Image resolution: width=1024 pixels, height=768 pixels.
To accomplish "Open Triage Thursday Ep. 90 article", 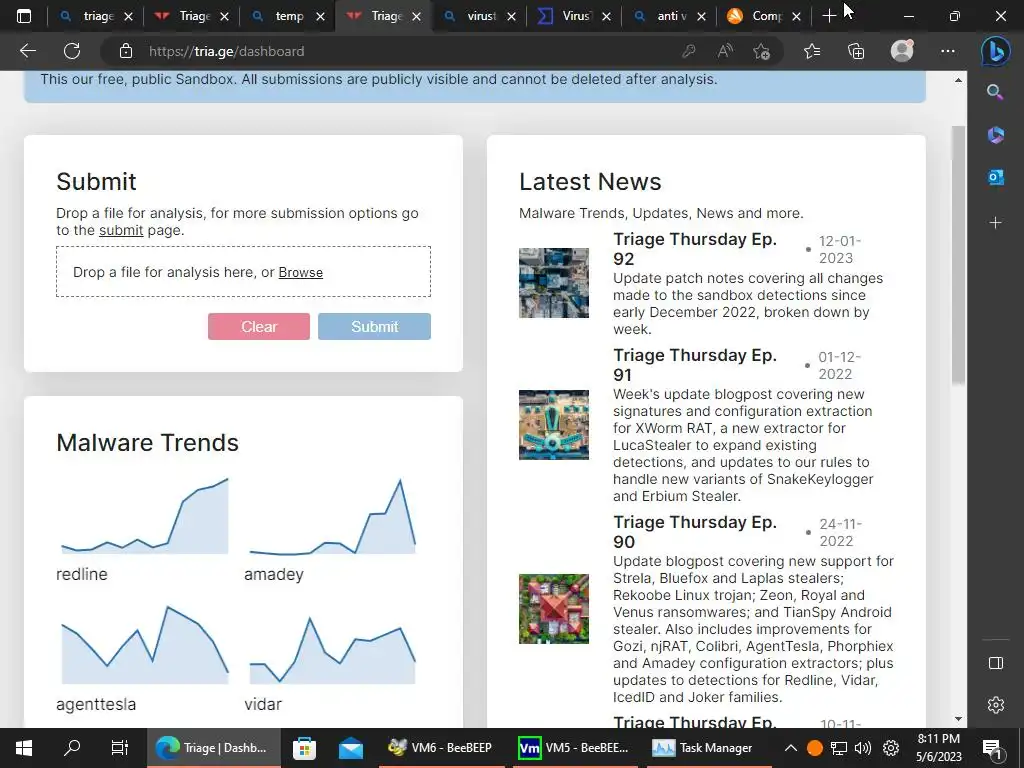I will 695,532.
